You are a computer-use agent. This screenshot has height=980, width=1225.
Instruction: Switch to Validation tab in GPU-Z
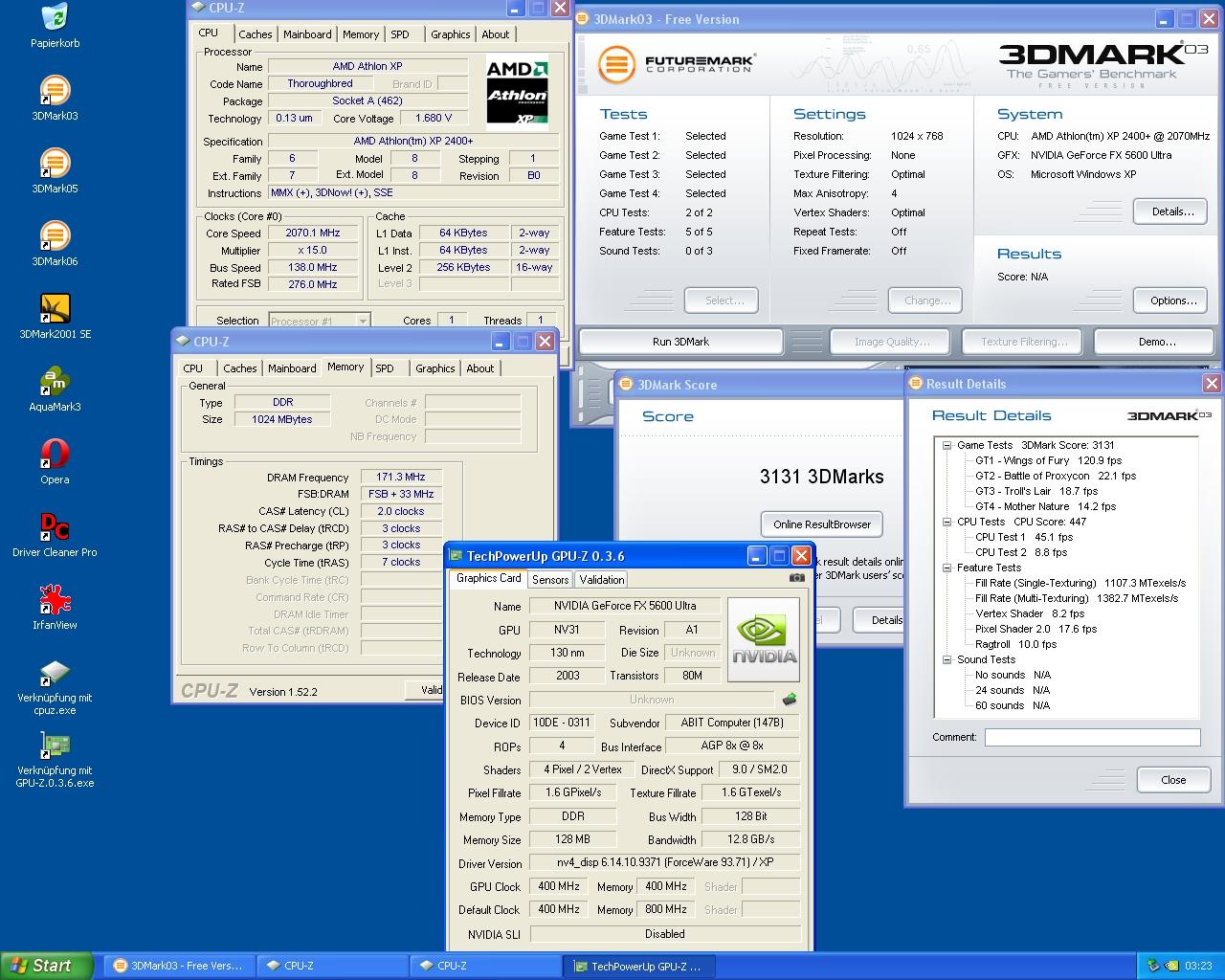tap(602, 579)
